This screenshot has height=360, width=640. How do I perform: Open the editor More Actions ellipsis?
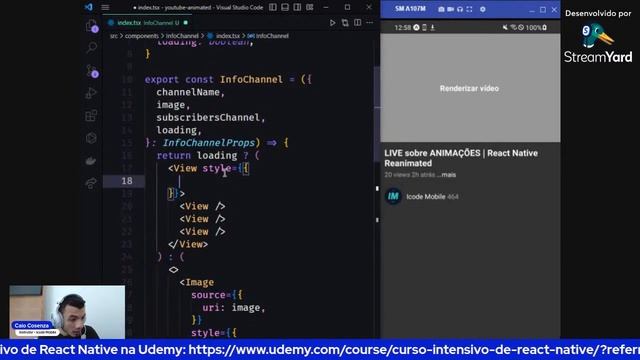370,23
